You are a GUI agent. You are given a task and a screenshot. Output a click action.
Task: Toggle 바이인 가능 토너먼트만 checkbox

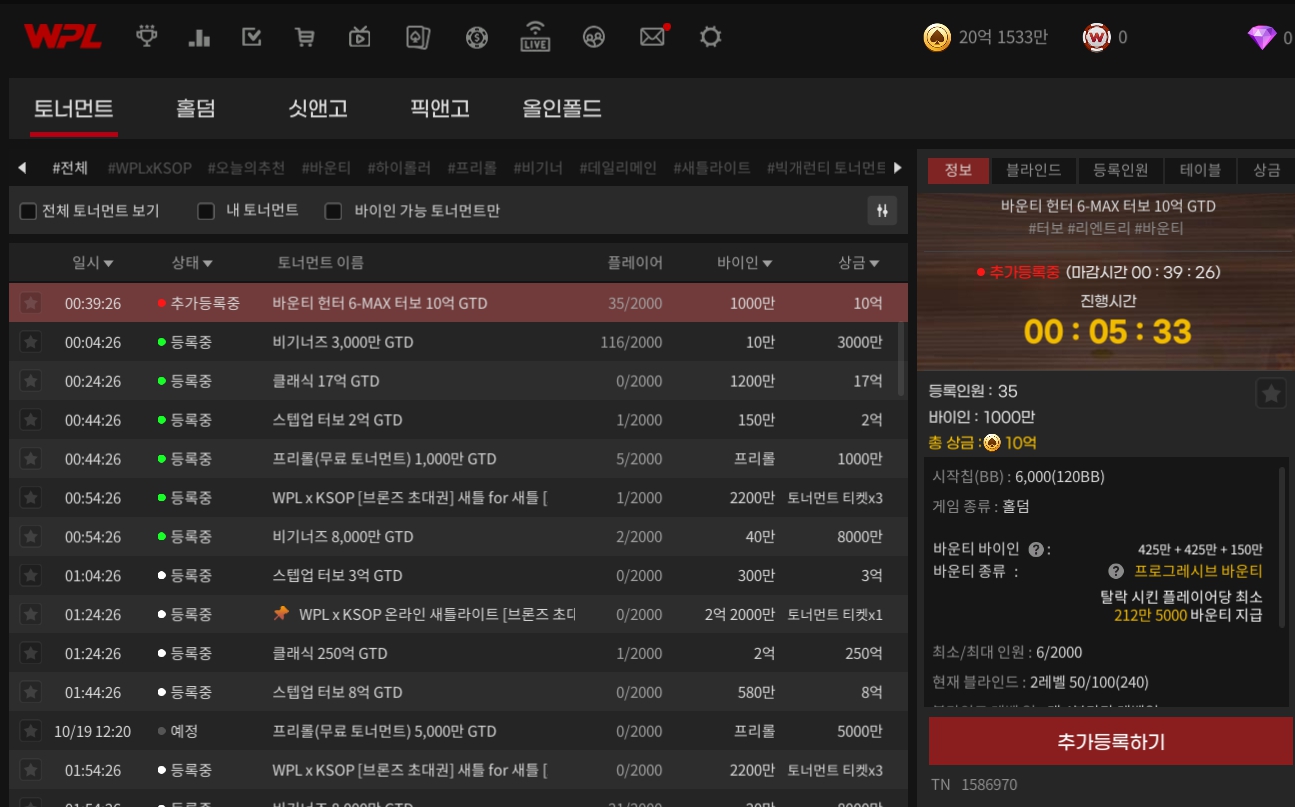(x=334, y=211)
